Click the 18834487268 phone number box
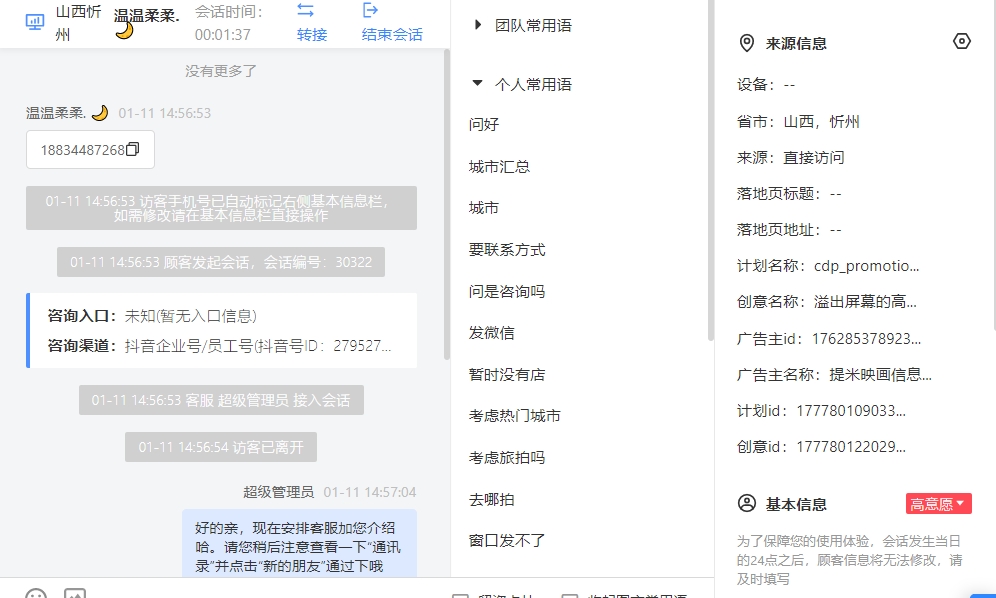This screenshot has width=996, height=598. 90,150
